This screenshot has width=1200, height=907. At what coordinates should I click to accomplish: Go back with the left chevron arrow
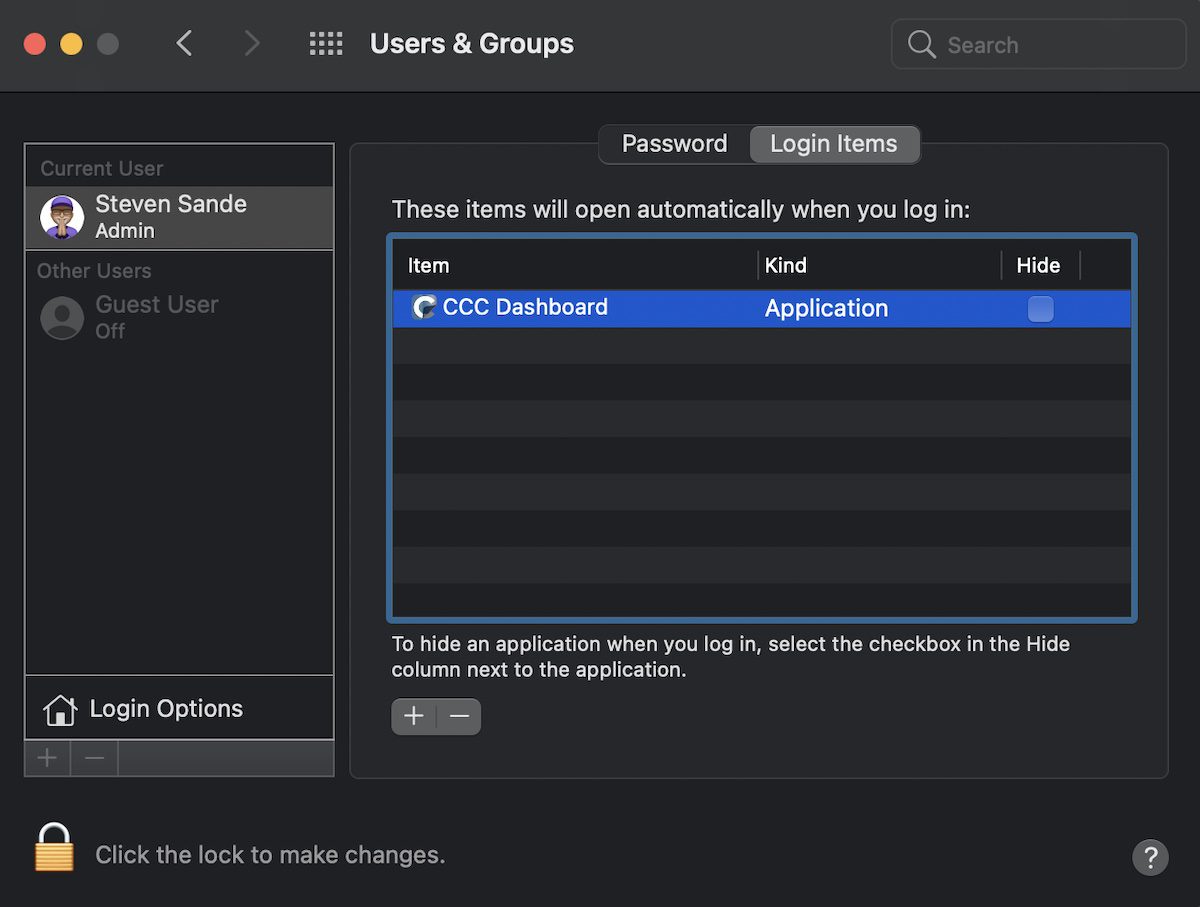click(x=184, y=44)
